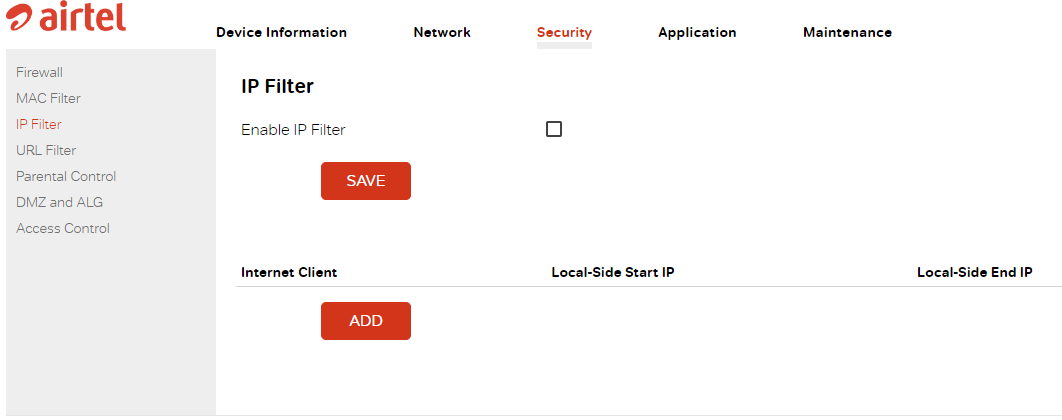Click the red SAVE button
Image resolution: width=1062 pixels, height=420 pixels.
coord(366,181)
